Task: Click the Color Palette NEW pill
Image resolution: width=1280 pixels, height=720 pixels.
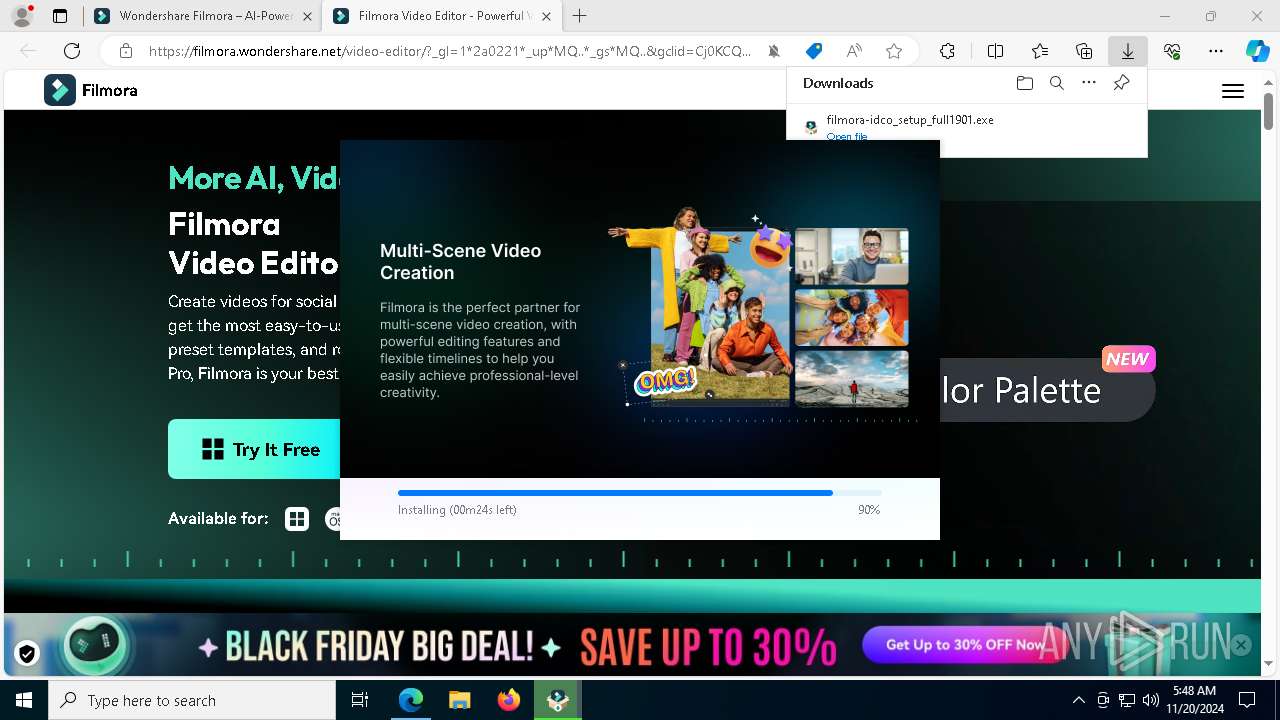Action: tap(1047, 389)
